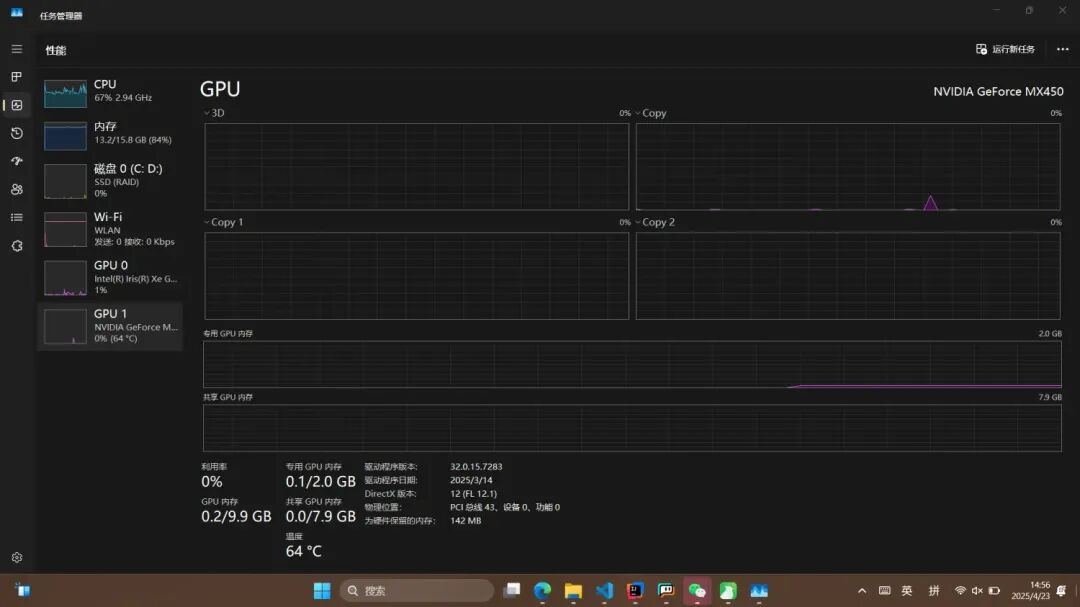1080x607 pixels.
Task: Click the NVIDIA GeForce MX450 heading
Action: click(998, 92)
